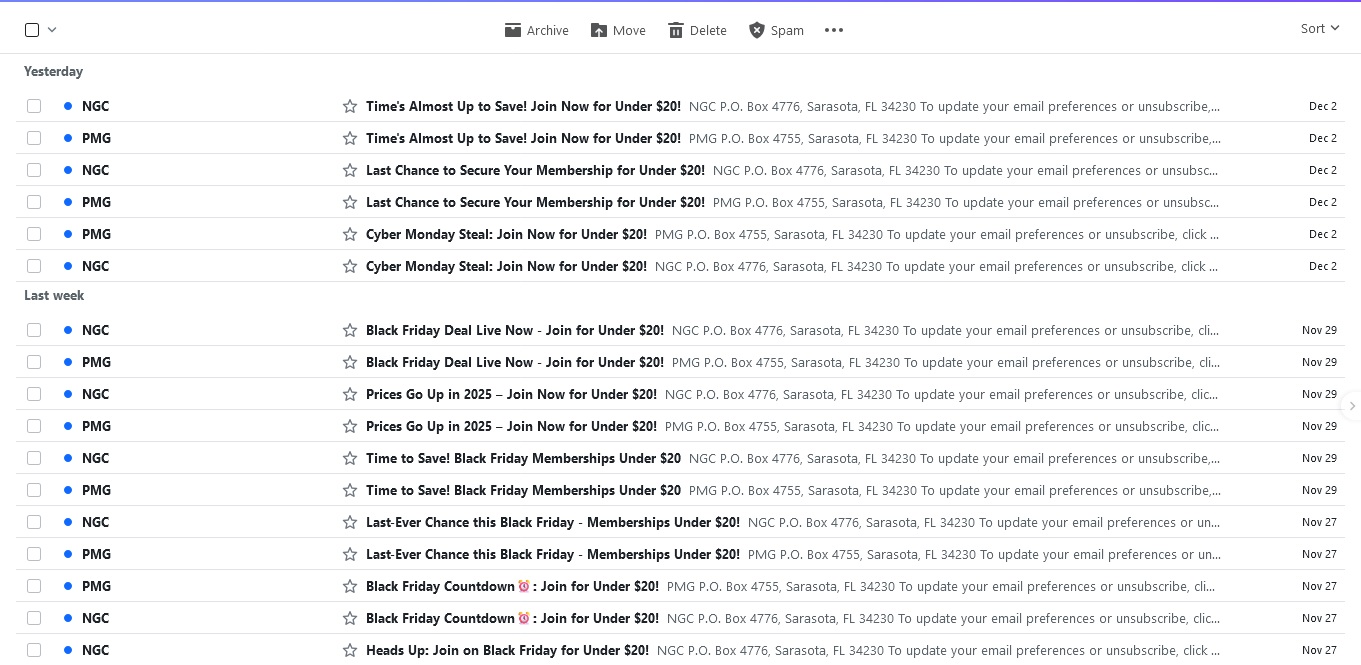1361x665 pixels.
Task: Star the NGC 'Prices Go Up in 2025' email
Action: [x=350, y=394]
